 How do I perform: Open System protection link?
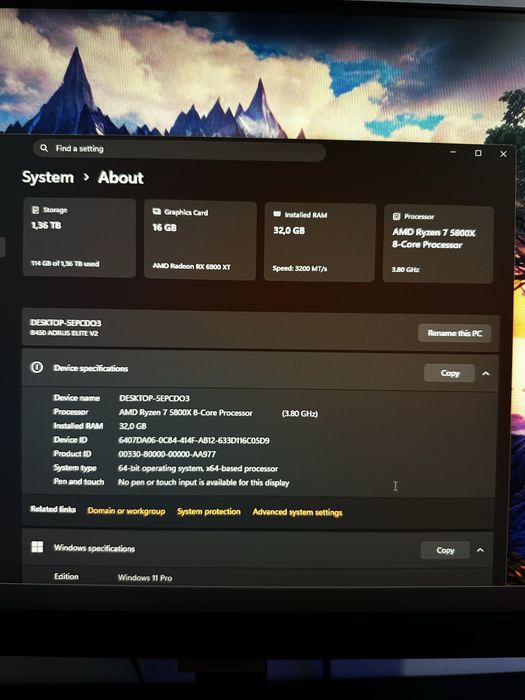208,512
